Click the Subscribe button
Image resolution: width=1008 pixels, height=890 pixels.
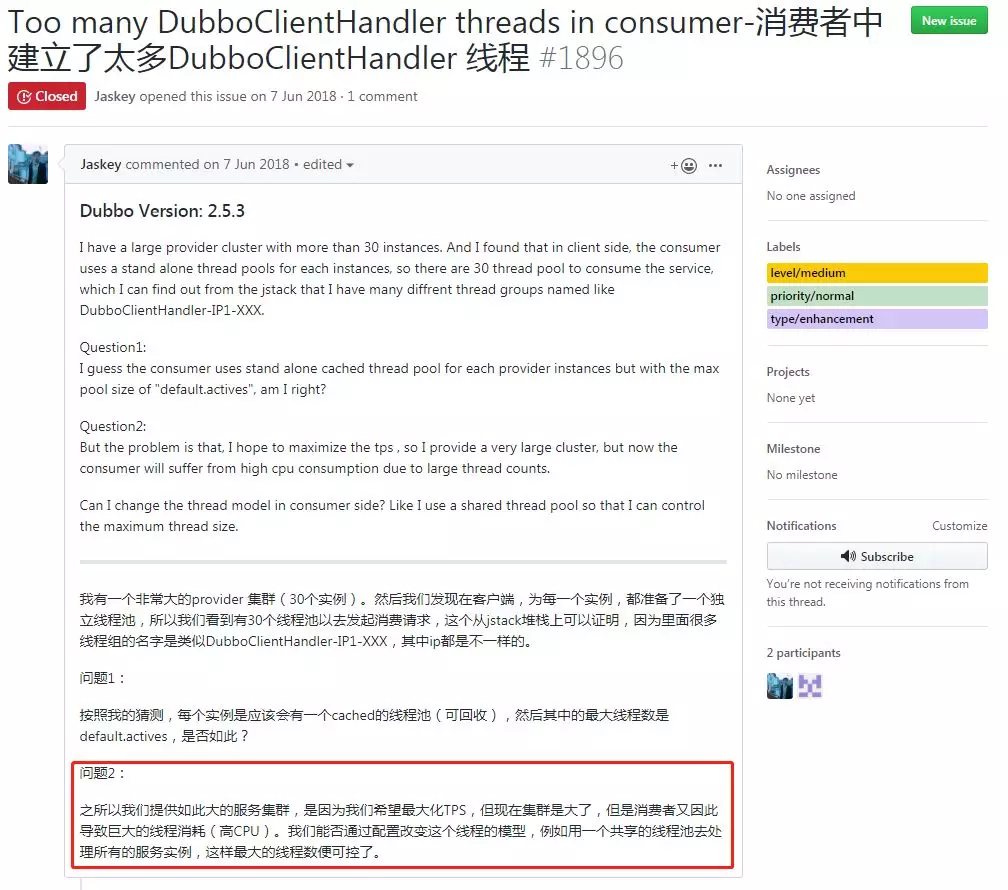click(x=877, y=556)
